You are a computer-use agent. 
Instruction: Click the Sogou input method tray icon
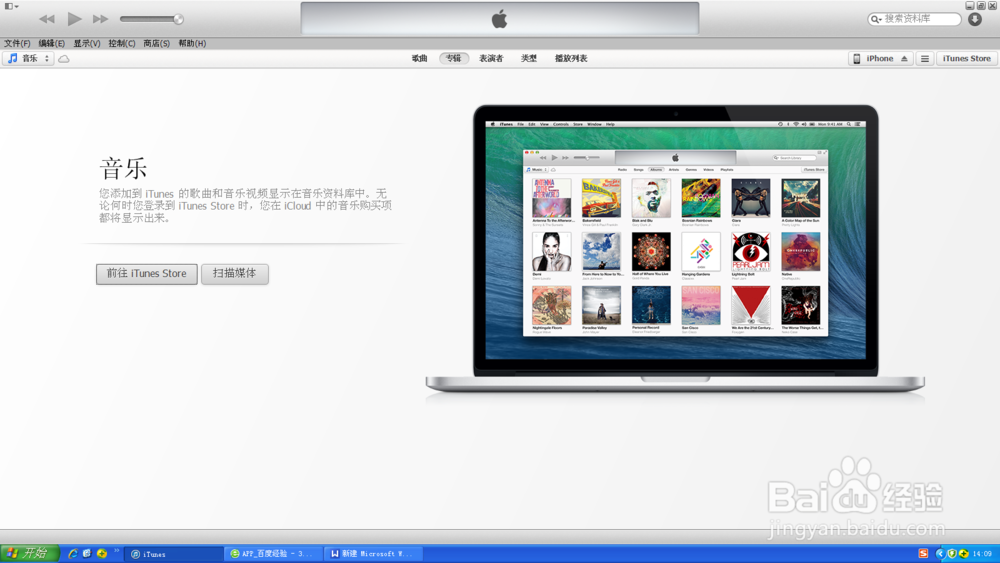[x=923, y=553]
